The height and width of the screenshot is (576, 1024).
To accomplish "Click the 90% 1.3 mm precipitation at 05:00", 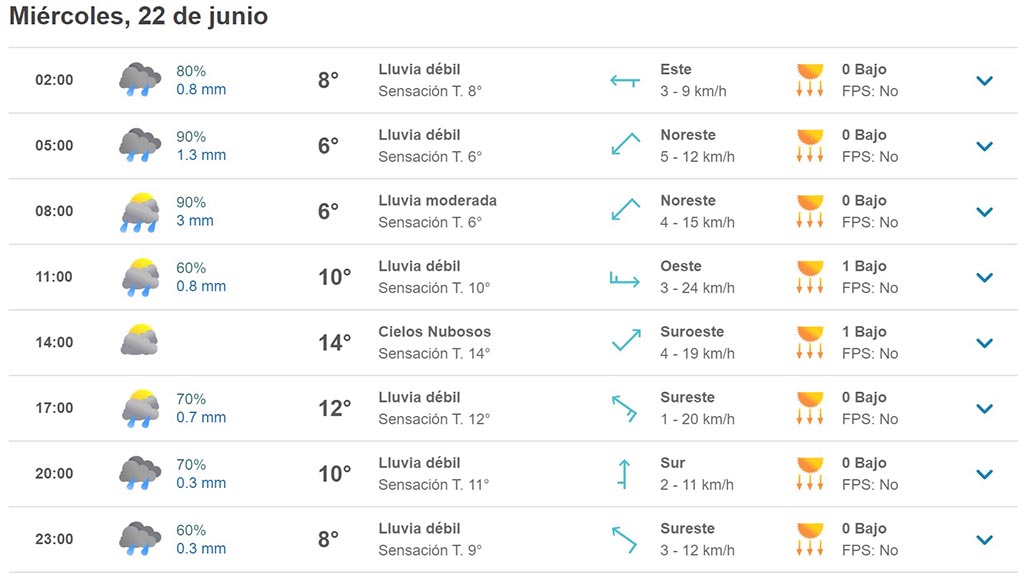I will 200,145.
